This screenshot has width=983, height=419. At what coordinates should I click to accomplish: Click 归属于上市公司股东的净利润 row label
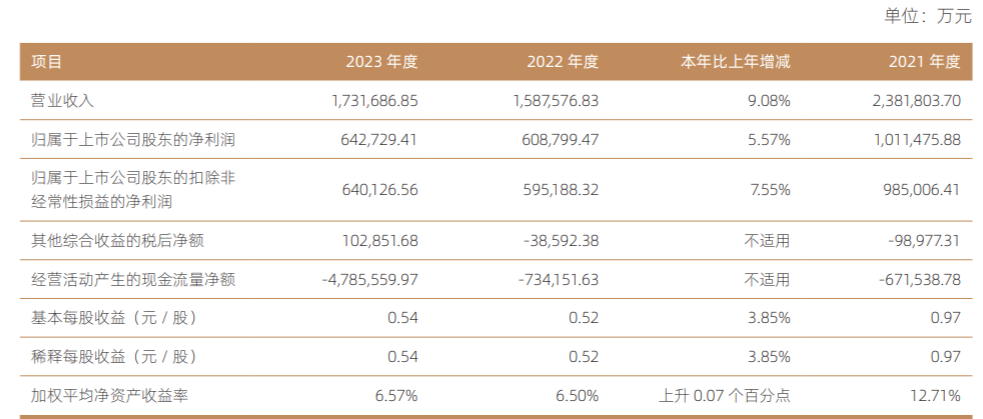click(133, 139)
